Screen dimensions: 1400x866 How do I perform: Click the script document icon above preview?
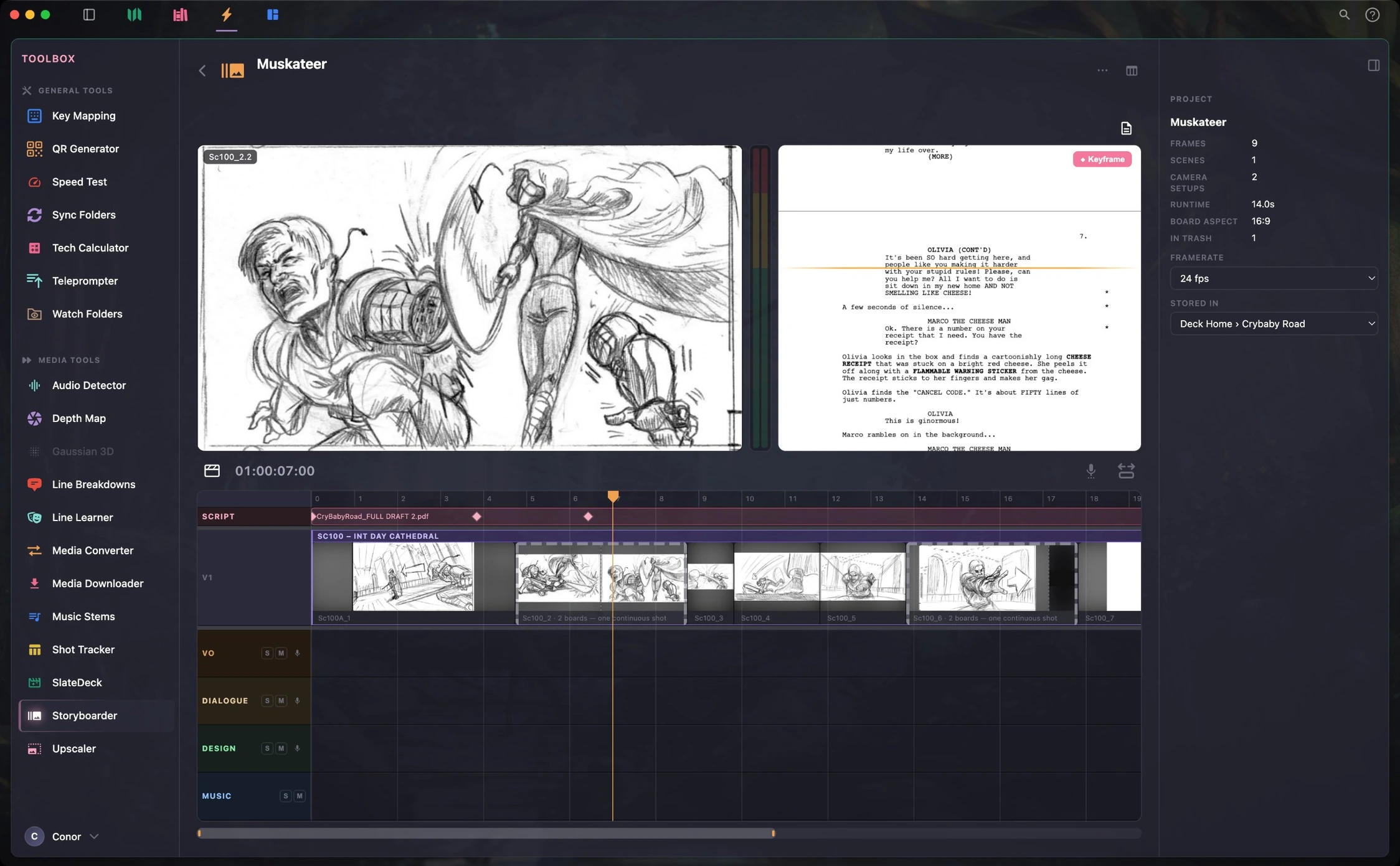1126,128
